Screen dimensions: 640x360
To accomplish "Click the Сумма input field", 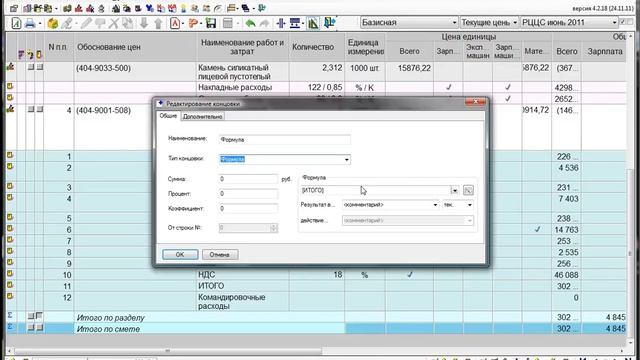I will point(248,179).
